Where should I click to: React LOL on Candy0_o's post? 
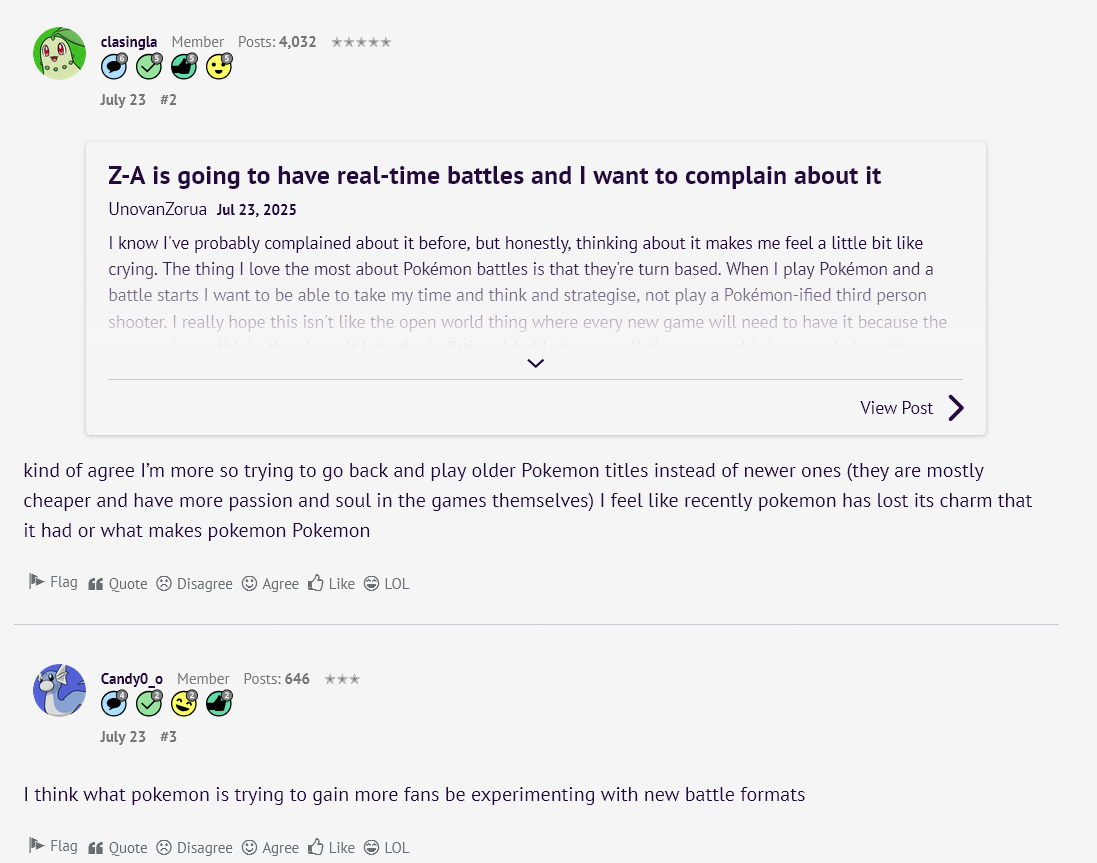coord(386,848)
